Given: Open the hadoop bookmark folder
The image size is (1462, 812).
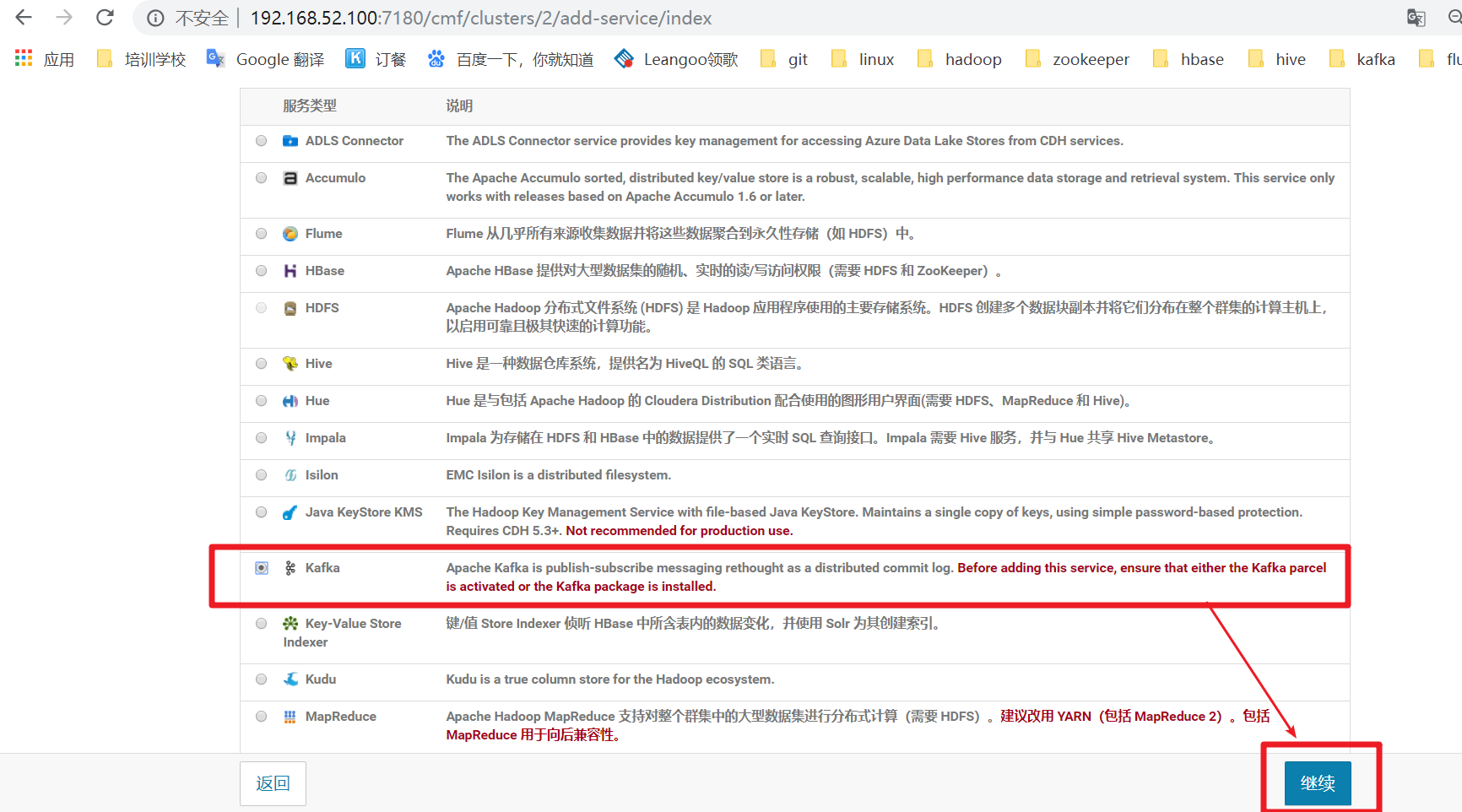Looking at the screenshot, I should point(960,59).
